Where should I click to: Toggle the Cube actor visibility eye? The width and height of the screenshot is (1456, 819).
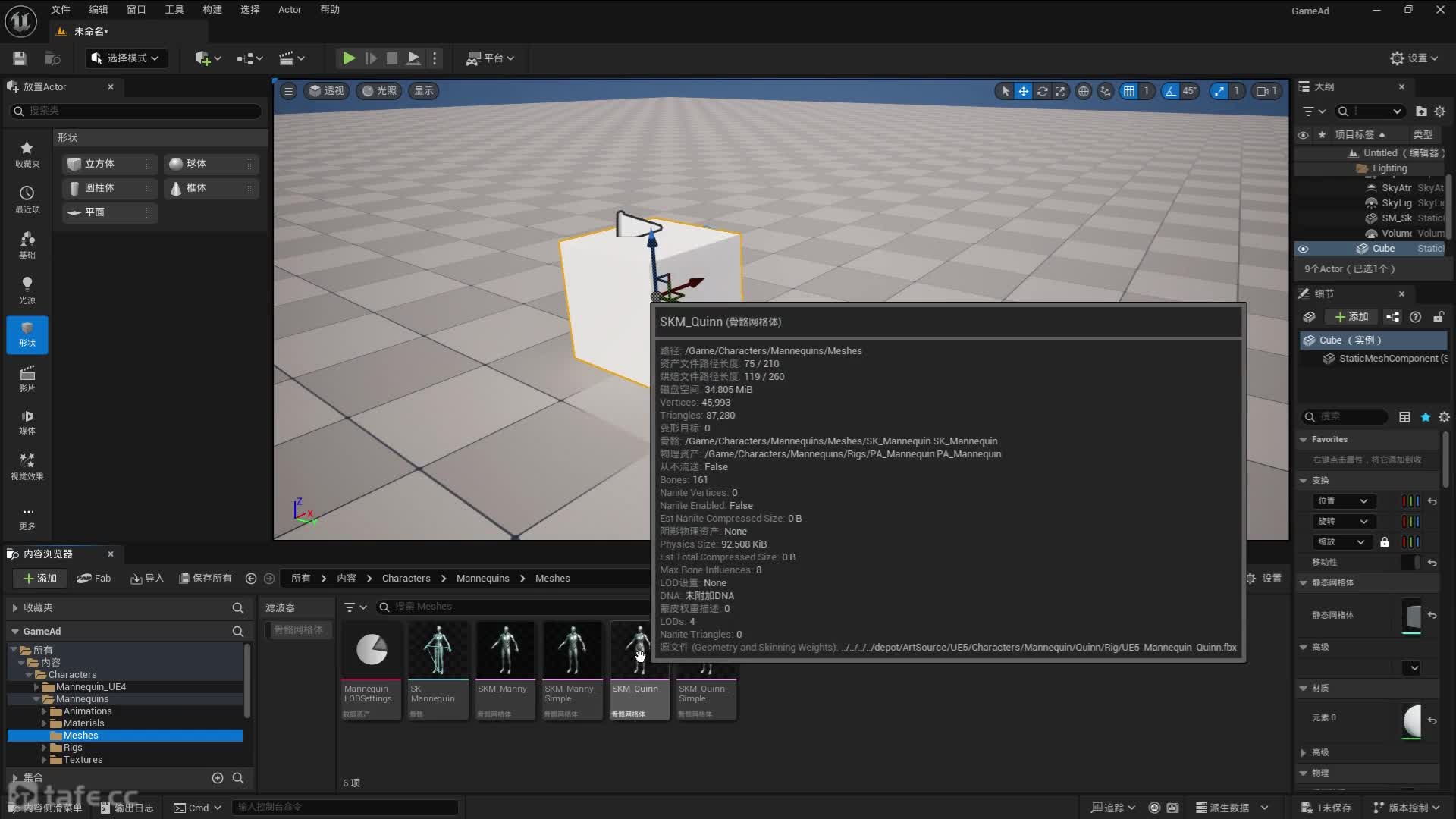[x=1303, y=249]
